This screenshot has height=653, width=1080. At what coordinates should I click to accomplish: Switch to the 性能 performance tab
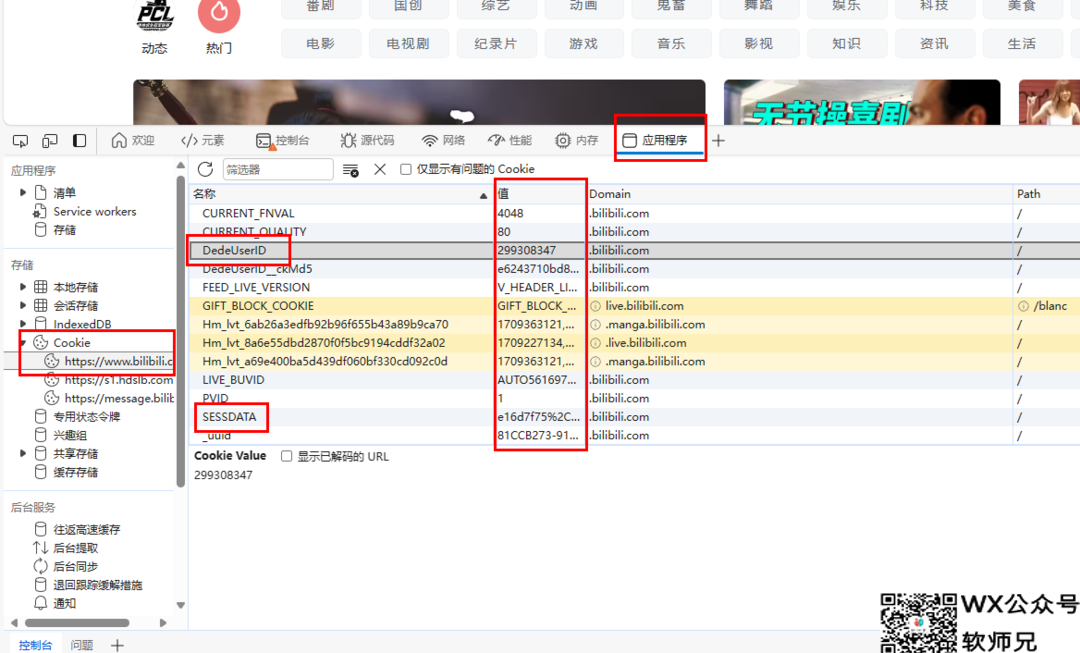pyautogui.click(x=510, y=141)
